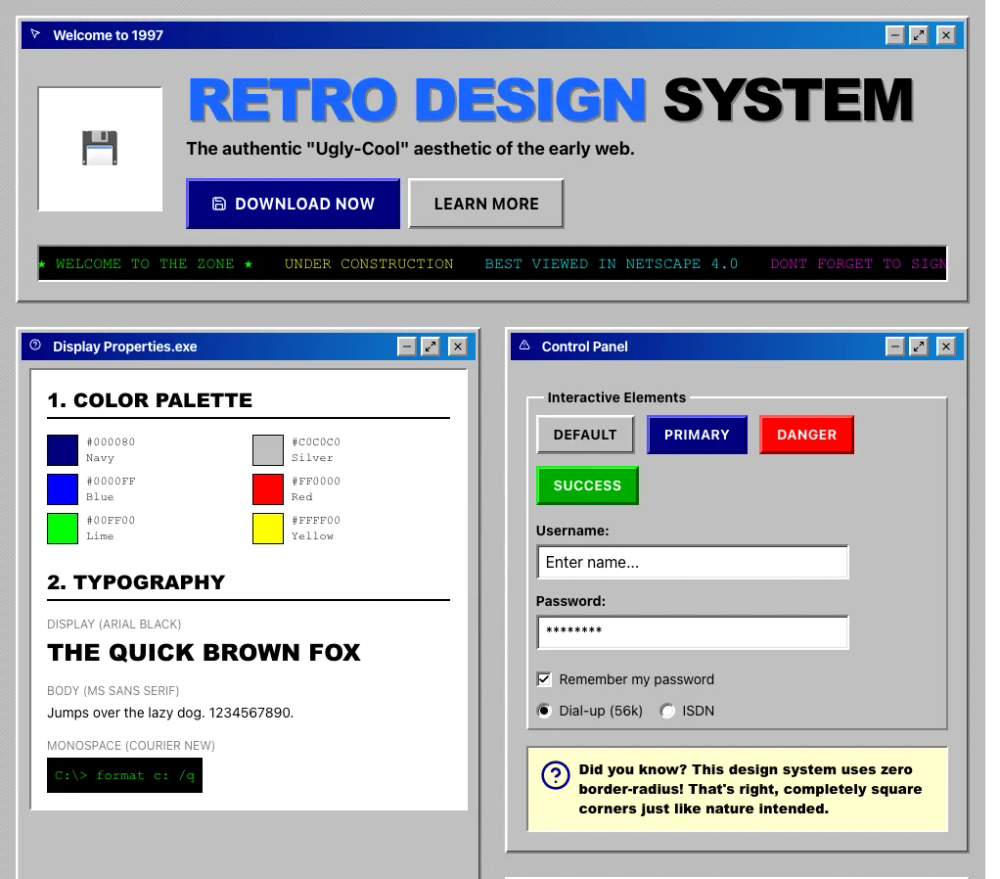Click the cursor icon in Welcome to 1997 titlebar
The width and height of the screenshot is (1000, 879).
35,34
